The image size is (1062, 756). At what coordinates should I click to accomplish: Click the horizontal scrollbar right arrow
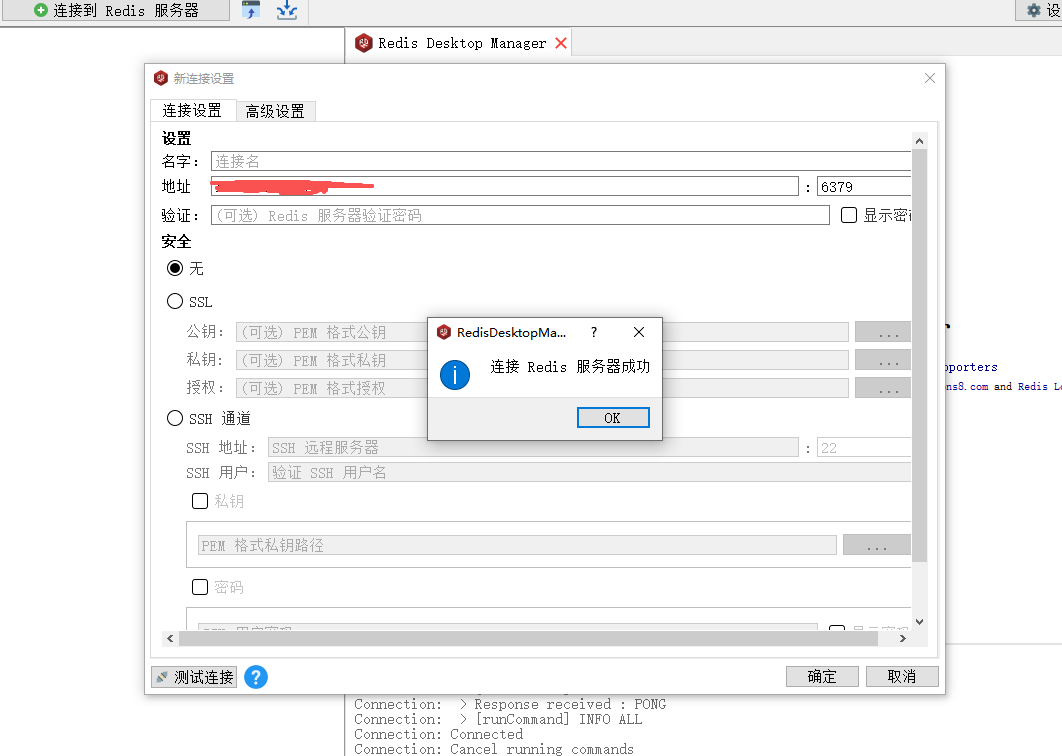[x=903, y=638]
